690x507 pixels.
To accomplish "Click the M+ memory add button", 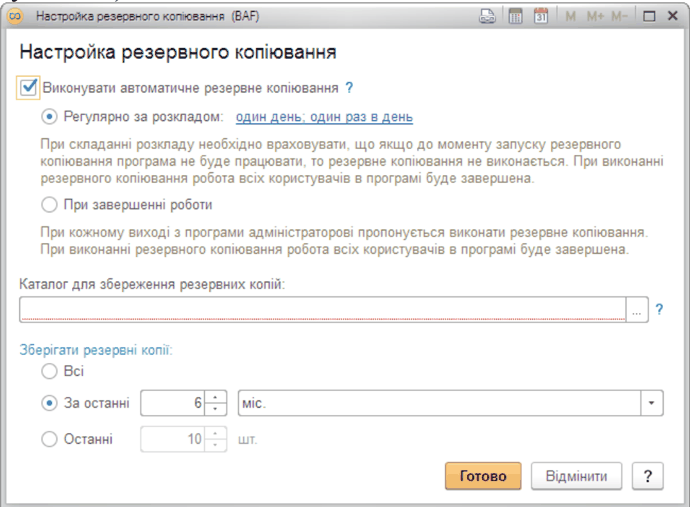I will tap(595, 16).
